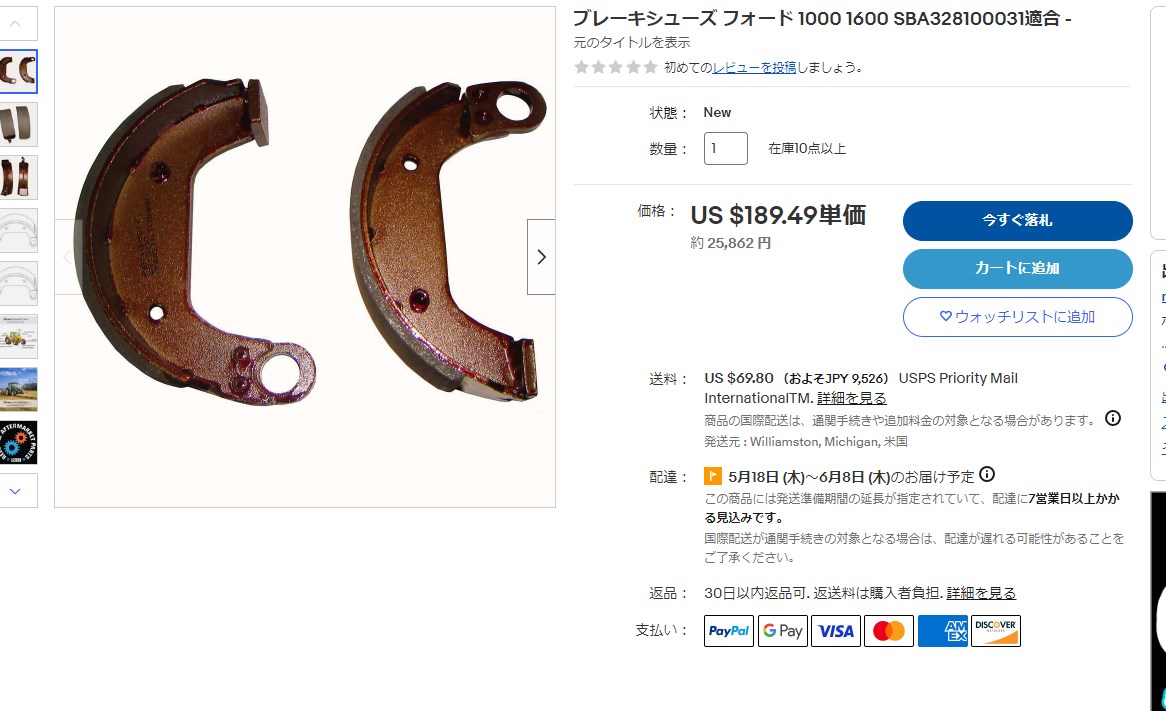Click 今すぐ落札 buy now button
This screenshot has width=1166, height=711.
click(x=1017, y=220)
